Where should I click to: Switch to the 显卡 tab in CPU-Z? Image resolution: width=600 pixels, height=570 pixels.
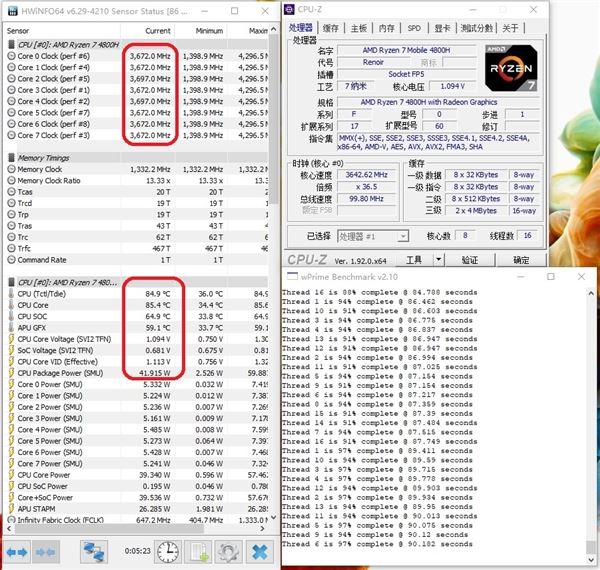pos(442,28)
